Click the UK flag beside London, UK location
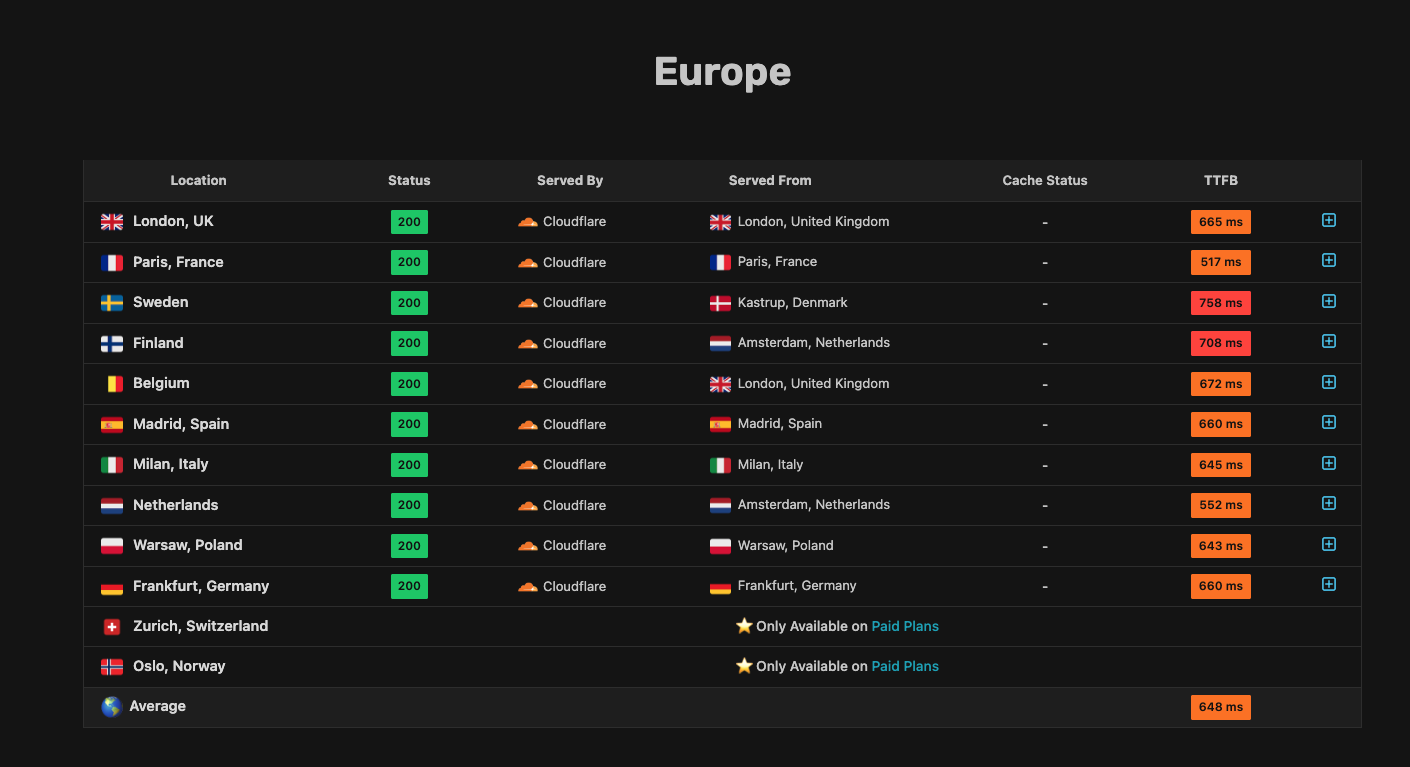Screen dimensions: 1410x767 point(112,222)
